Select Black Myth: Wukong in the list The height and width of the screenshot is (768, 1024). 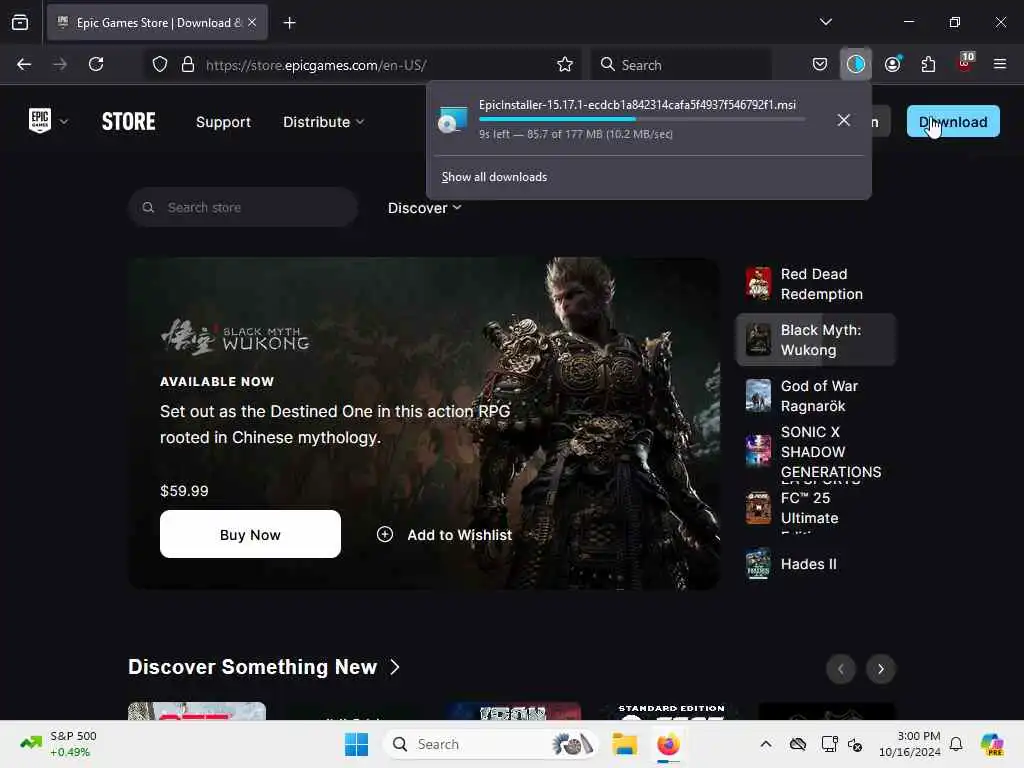(x=816, y=340)
